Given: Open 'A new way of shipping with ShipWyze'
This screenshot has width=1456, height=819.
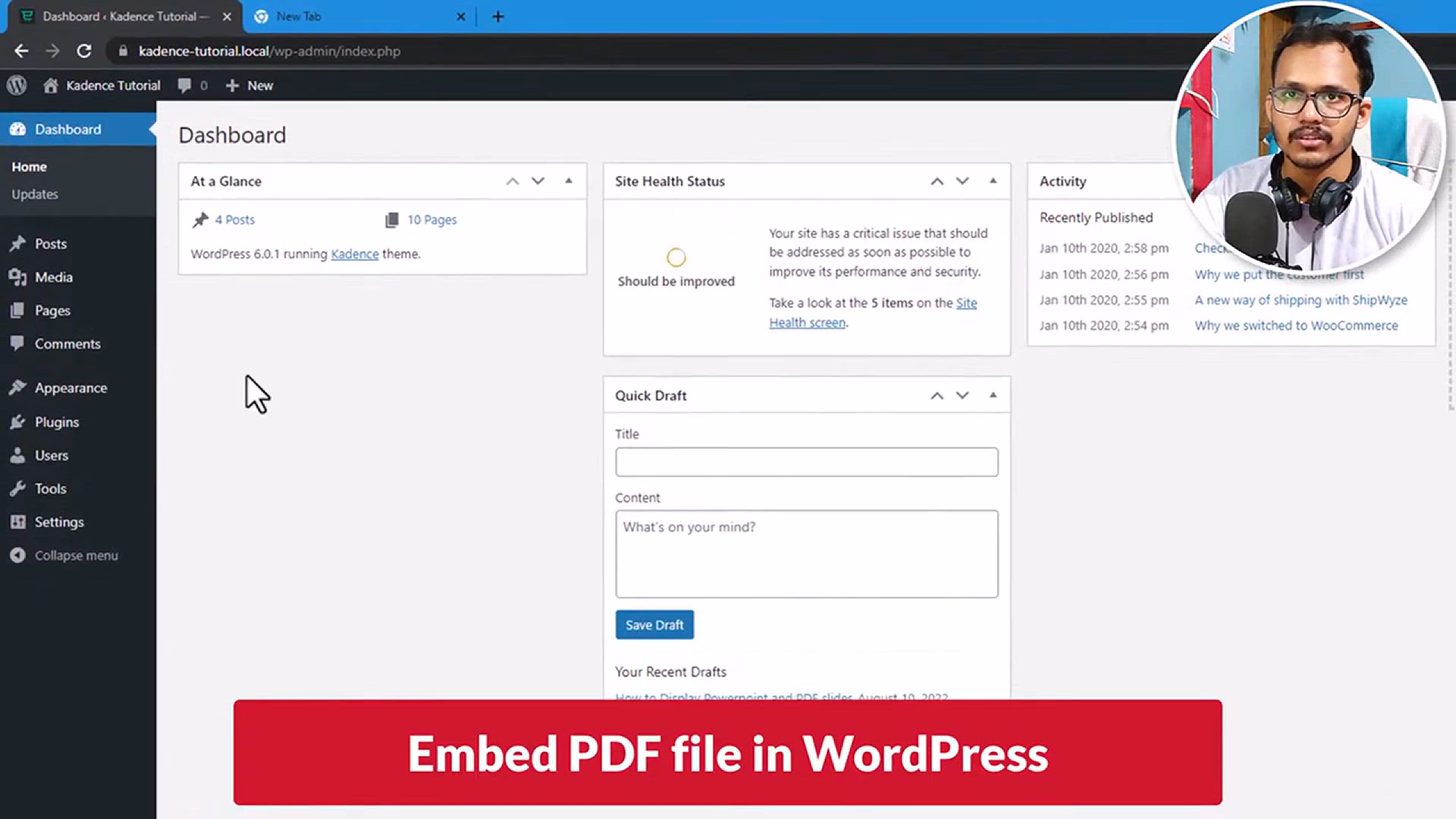Looking at the screenshot, I should (1301, 300).
